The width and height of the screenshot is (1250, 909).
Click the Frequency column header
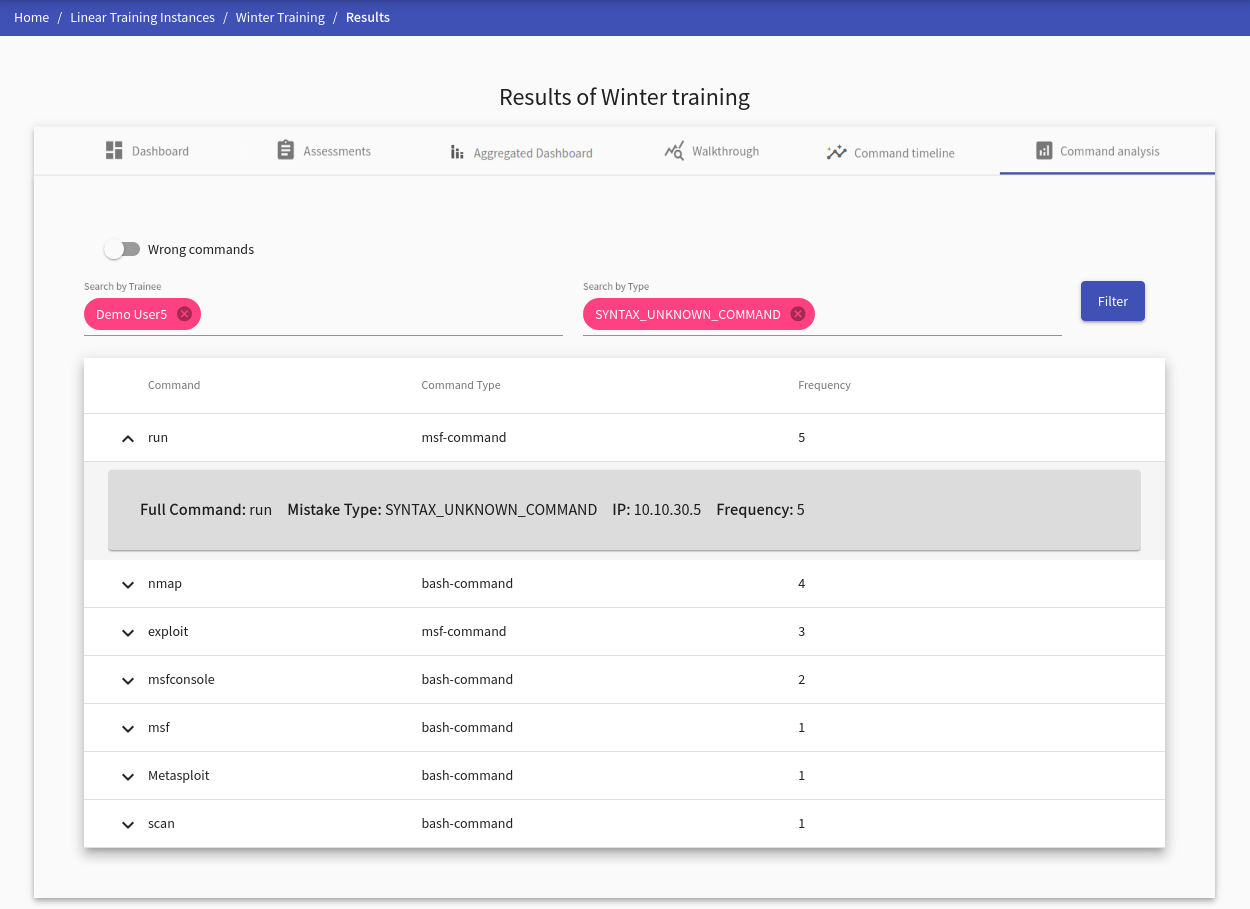pos(825,385)
